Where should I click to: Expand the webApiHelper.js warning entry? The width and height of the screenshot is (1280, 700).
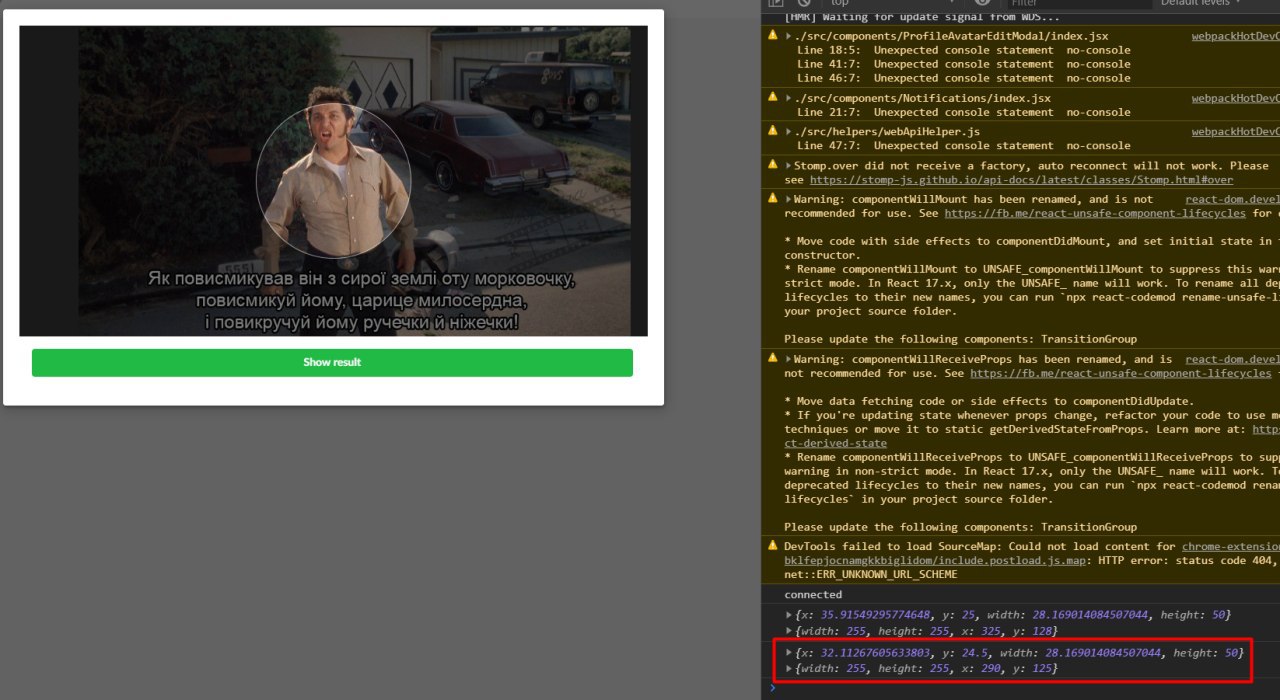(x=790, y=131)
